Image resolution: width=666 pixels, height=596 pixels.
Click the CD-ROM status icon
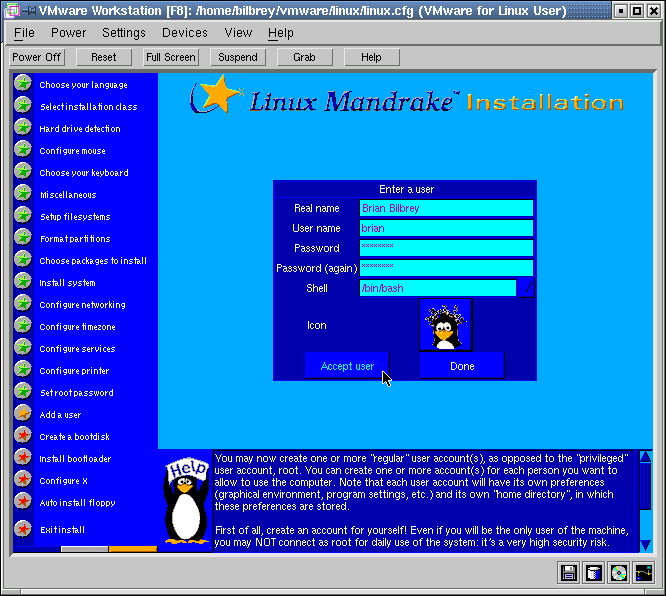[619, 573]
